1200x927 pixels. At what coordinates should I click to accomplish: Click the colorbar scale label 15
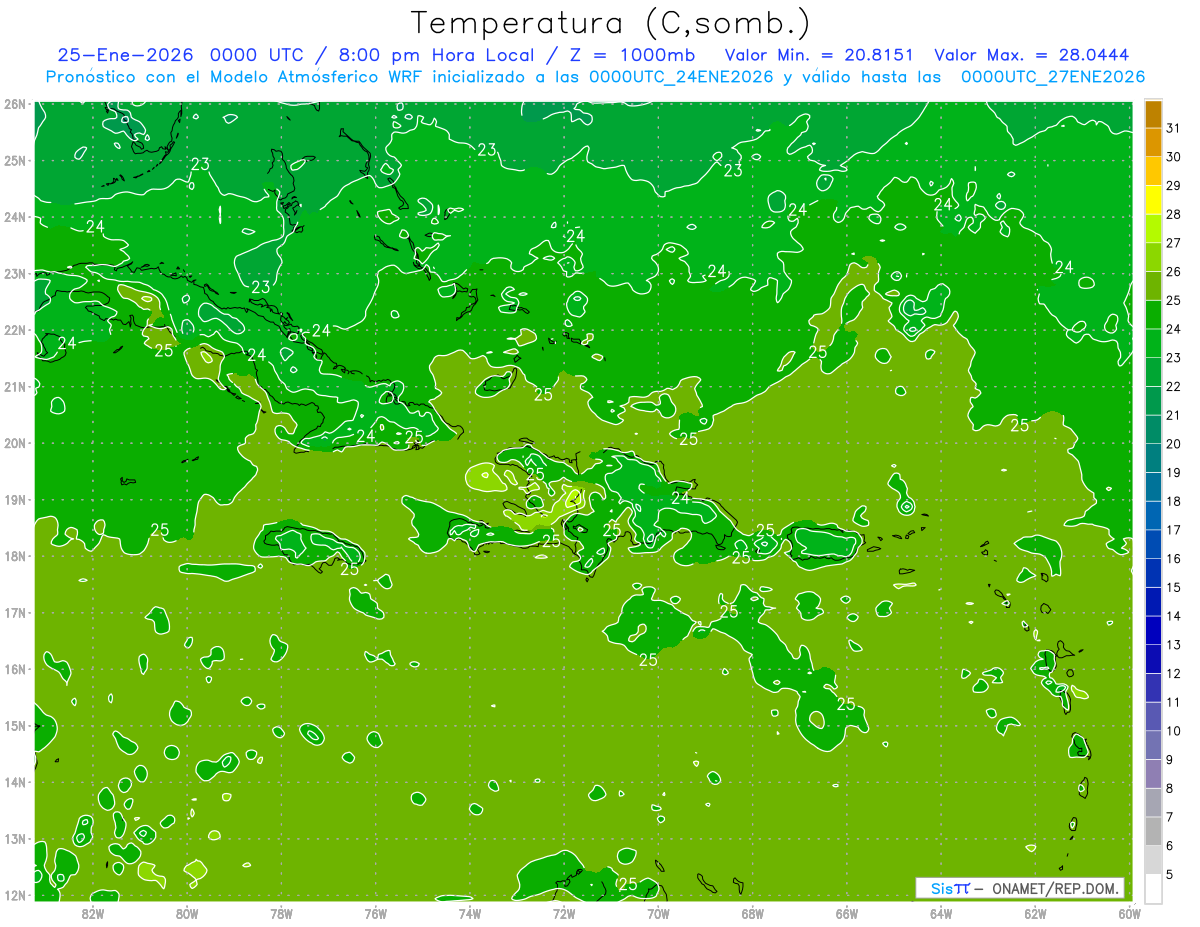pyautogui.click(x=1174, y=587)
